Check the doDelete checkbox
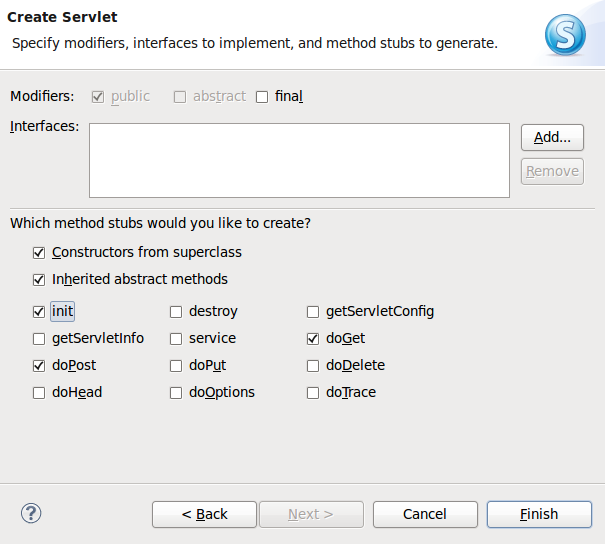The width and height of the screenshot is (605, 544). (x=313, y=366)
